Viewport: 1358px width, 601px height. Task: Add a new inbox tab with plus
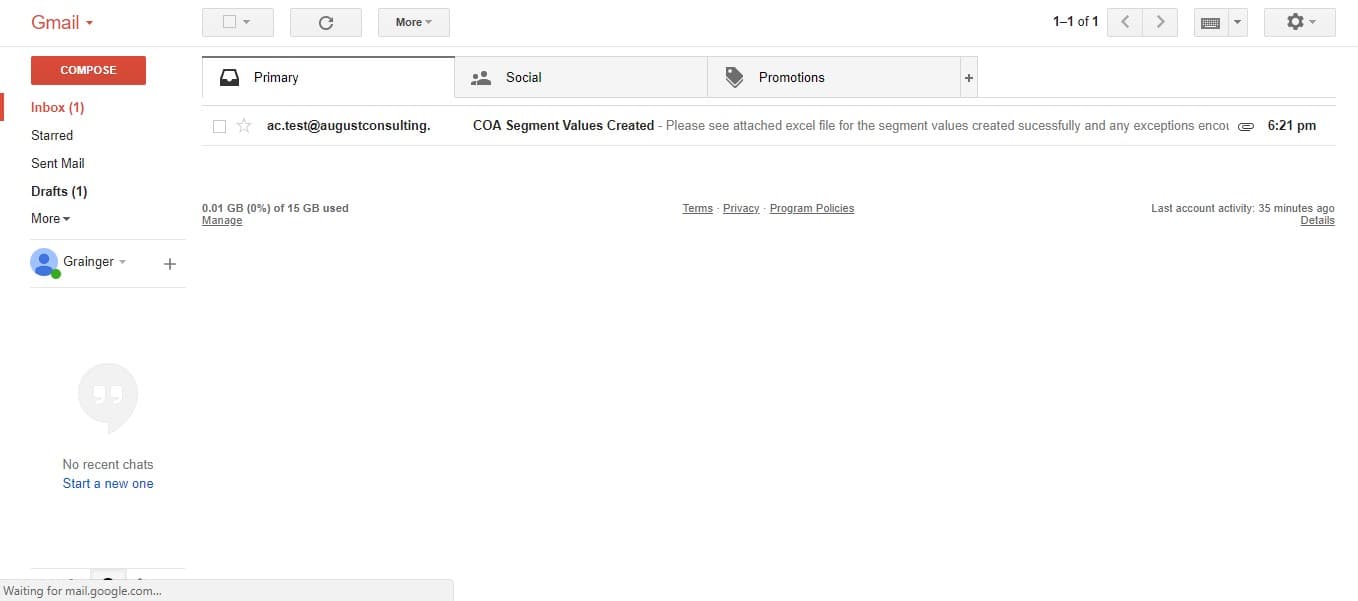[968, 77]
